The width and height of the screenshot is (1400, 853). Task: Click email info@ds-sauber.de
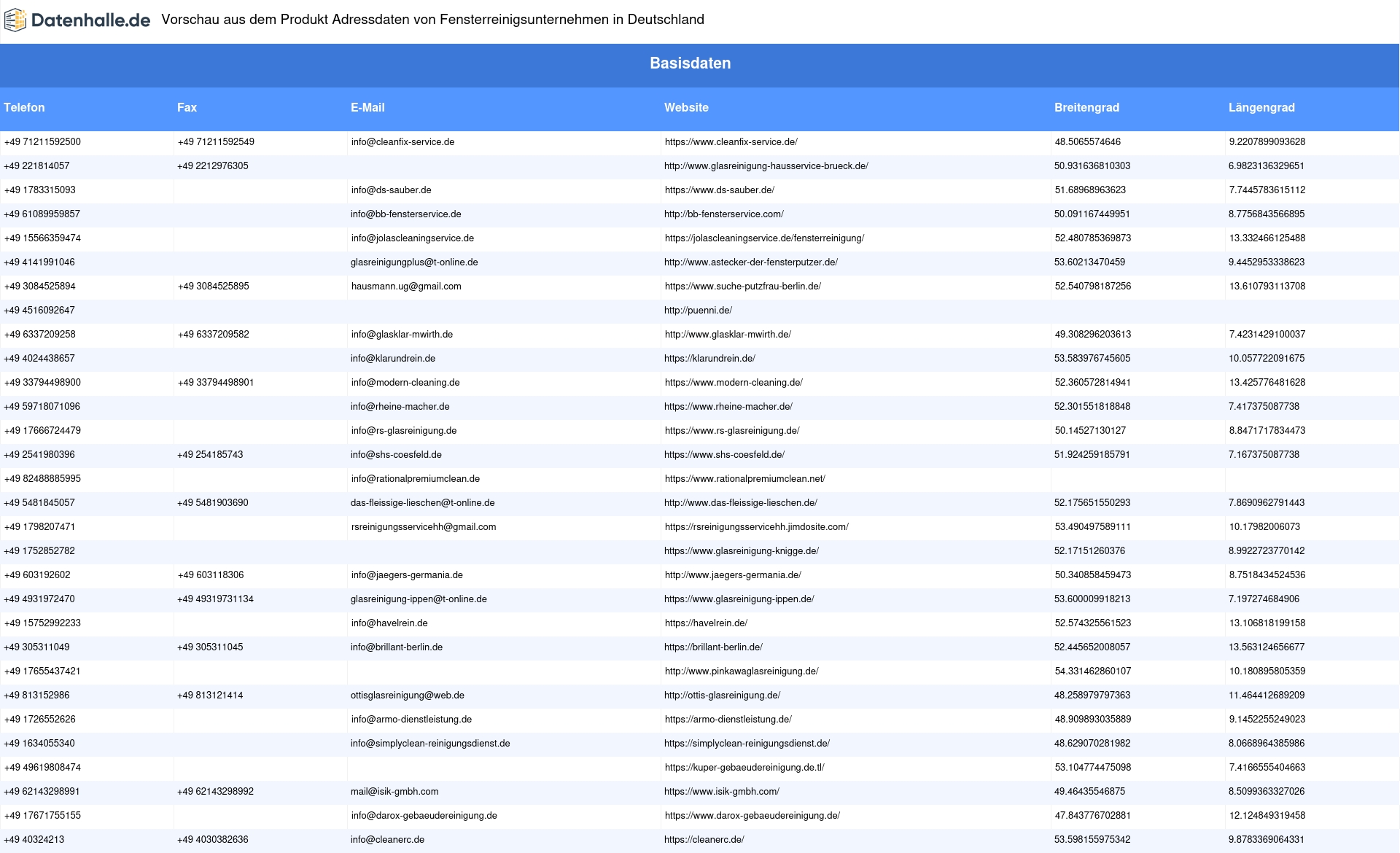[x=391, y=190]
